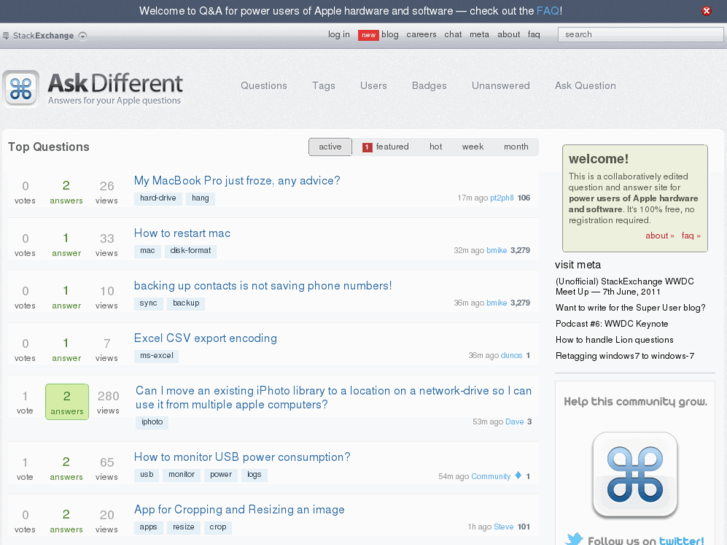Open 'Excel CSV export encoding' question
The width and height of the screenshot is (727, 545).
(x=205, y=338)
